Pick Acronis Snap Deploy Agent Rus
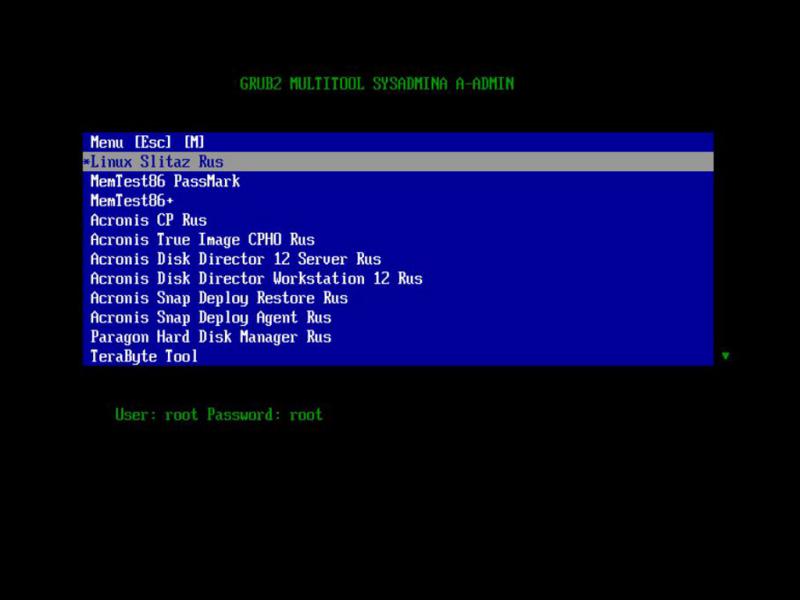Viewport: 800px width, 600px height. coord(398,317)
